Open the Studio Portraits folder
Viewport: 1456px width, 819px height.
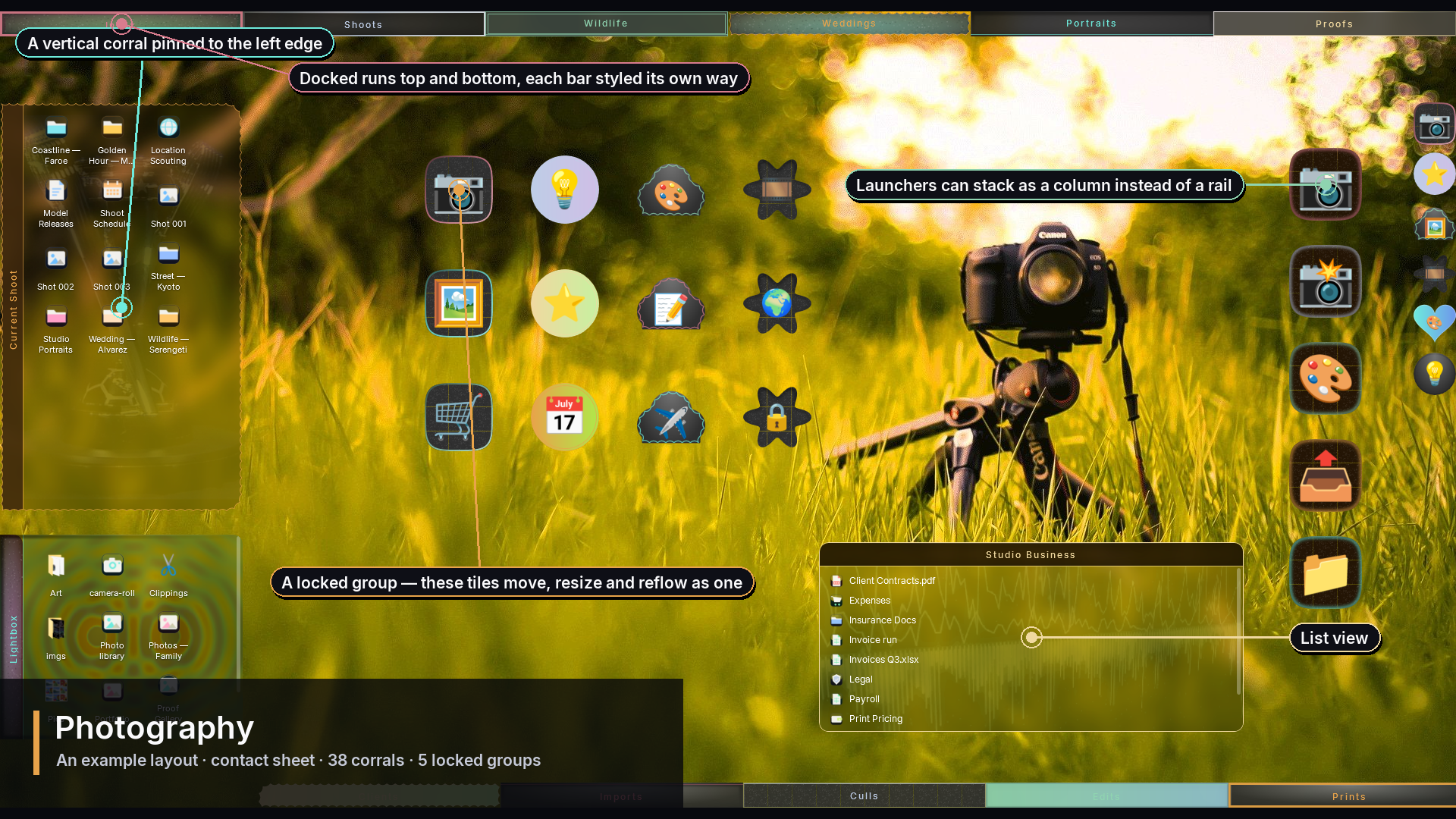pyautogui.click(x=56, y=329)
